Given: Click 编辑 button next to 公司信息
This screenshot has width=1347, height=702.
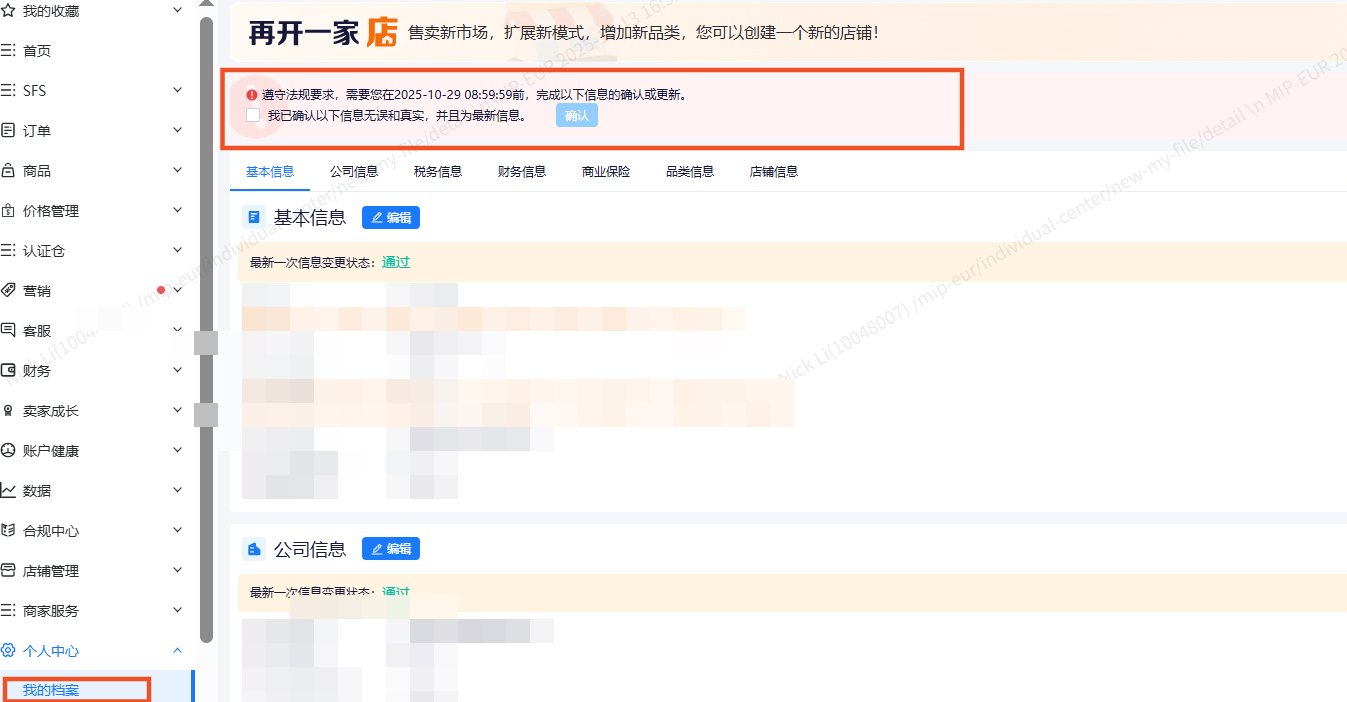Looking at the screenshot, I should pyautogui.click(x=391, y=549).
